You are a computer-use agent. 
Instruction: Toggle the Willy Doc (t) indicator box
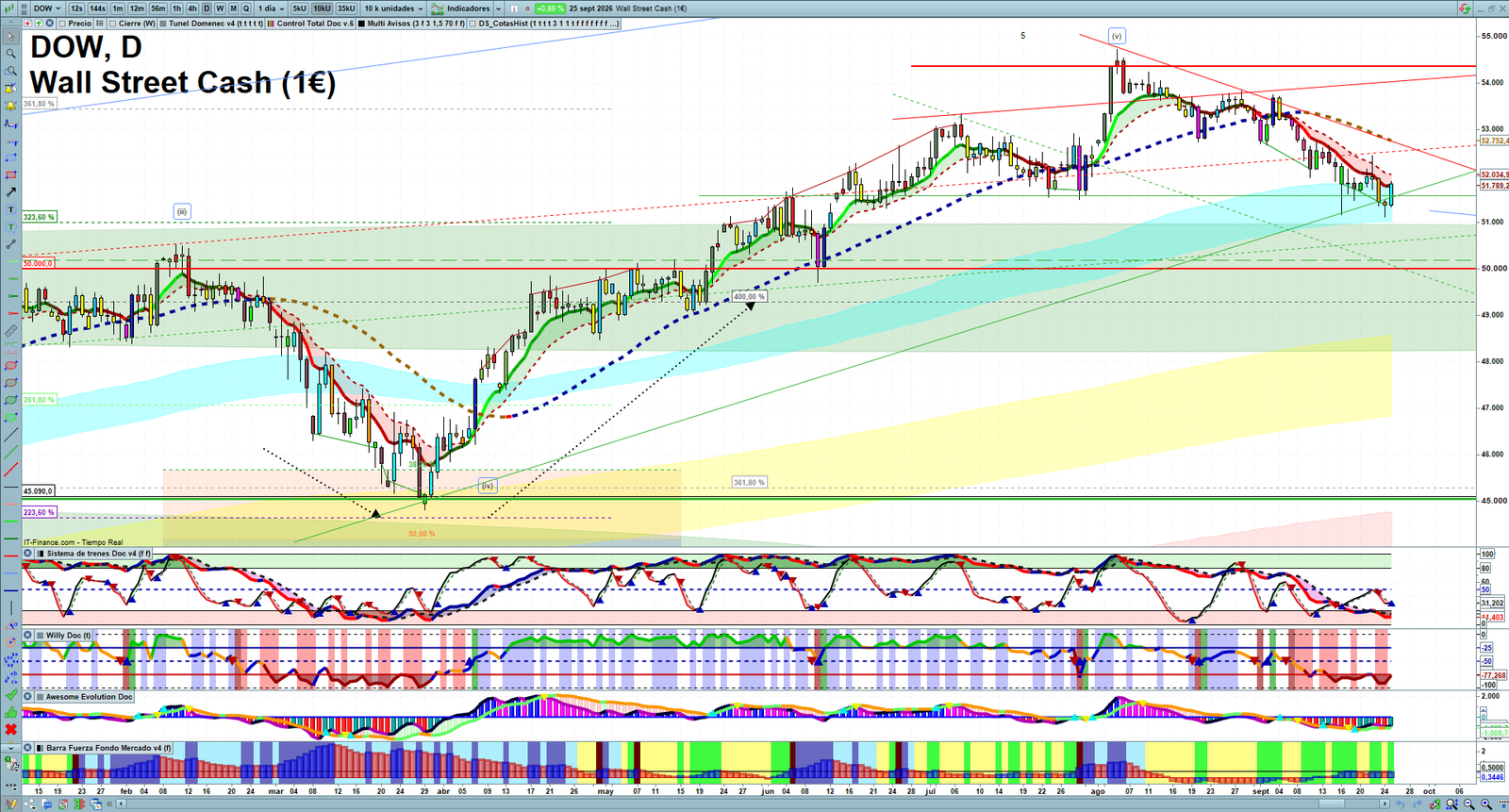(41, 636)
